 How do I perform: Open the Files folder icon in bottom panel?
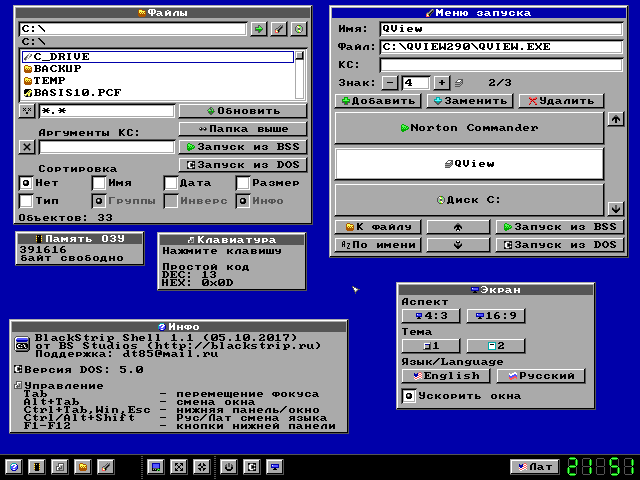(83, 467)
